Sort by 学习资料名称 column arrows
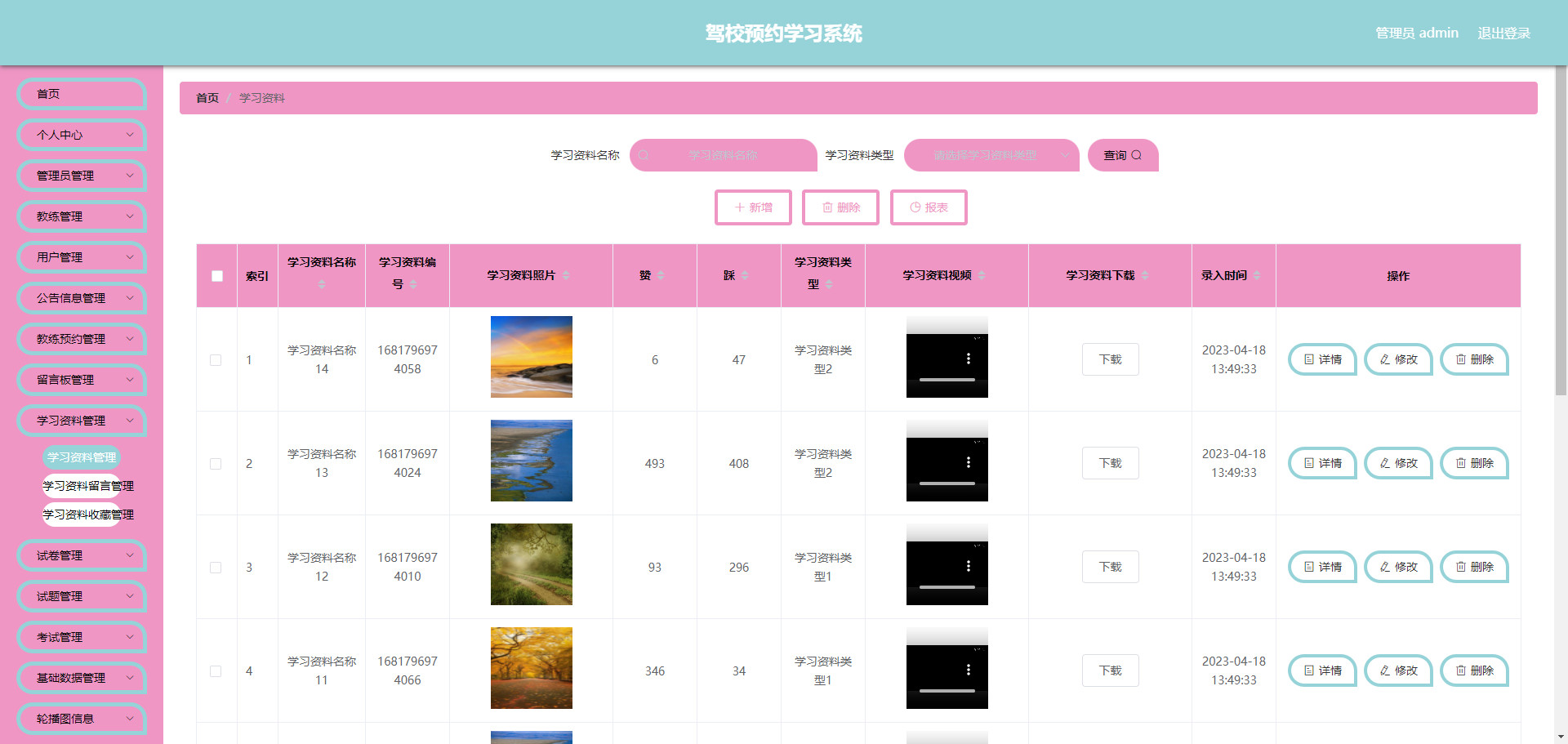Screen dimensions: 1568x744 tap(322, 284)
